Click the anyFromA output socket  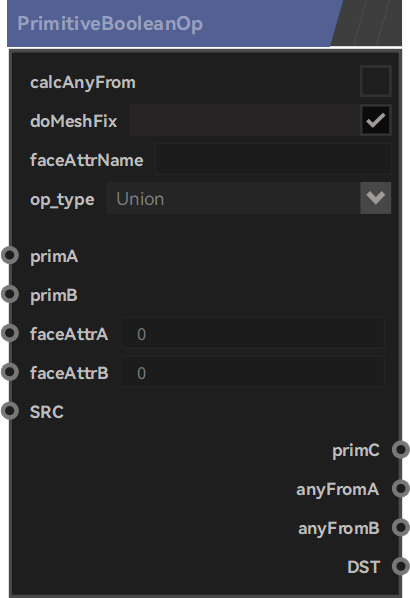click(400, 489)
